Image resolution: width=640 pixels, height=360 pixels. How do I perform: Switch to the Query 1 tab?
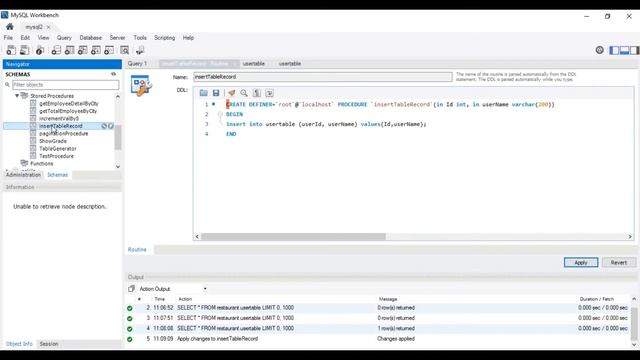pos(137,64)
